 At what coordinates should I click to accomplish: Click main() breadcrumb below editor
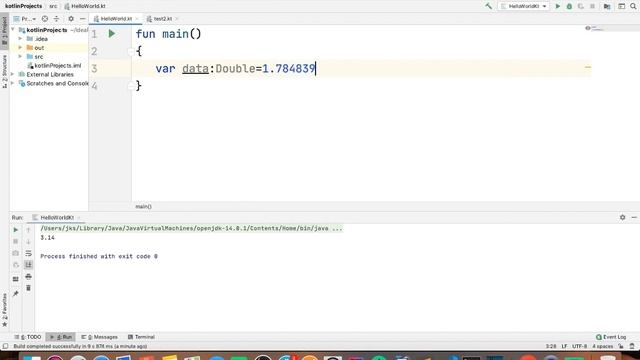coord(143,207)
